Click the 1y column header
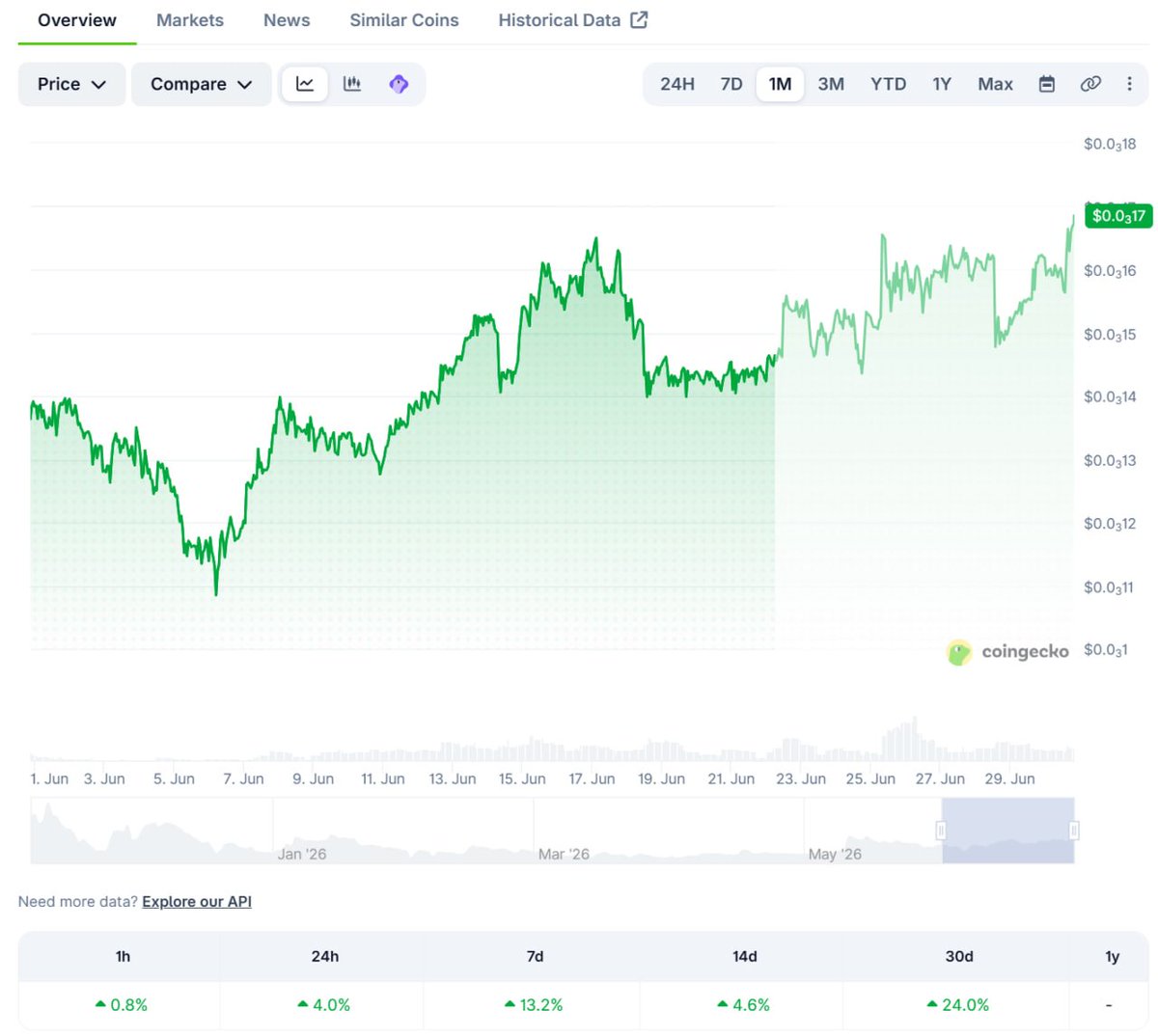The image size is (1158, 1036). 1113,957
